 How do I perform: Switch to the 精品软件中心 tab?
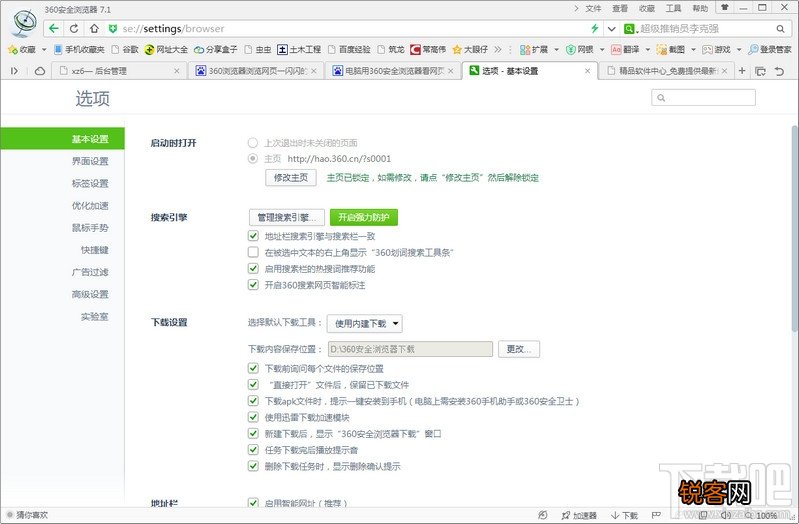tap(666, 71)
